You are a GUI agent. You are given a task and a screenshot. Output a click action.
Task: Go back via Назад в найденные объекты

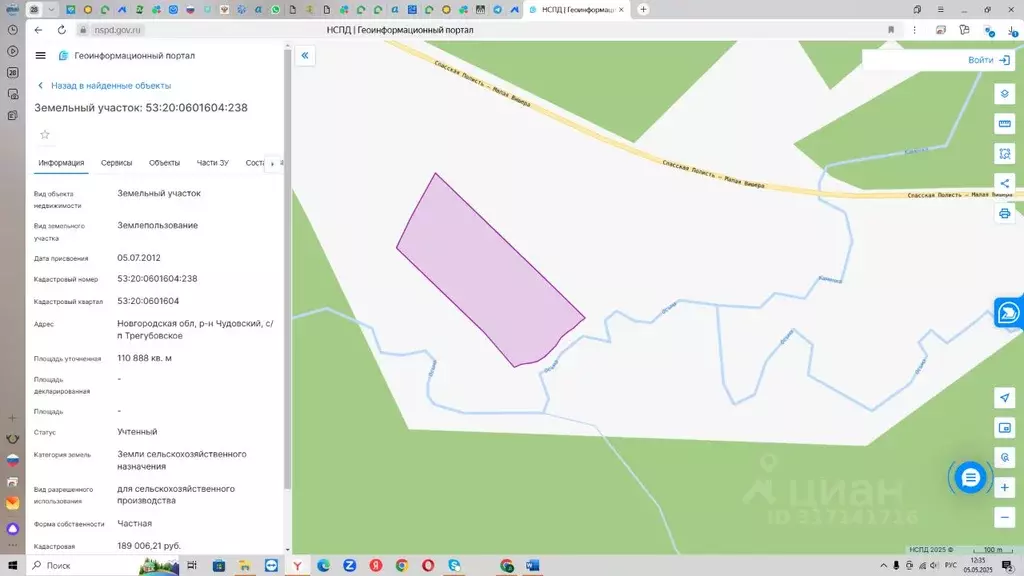pos(104,86)
